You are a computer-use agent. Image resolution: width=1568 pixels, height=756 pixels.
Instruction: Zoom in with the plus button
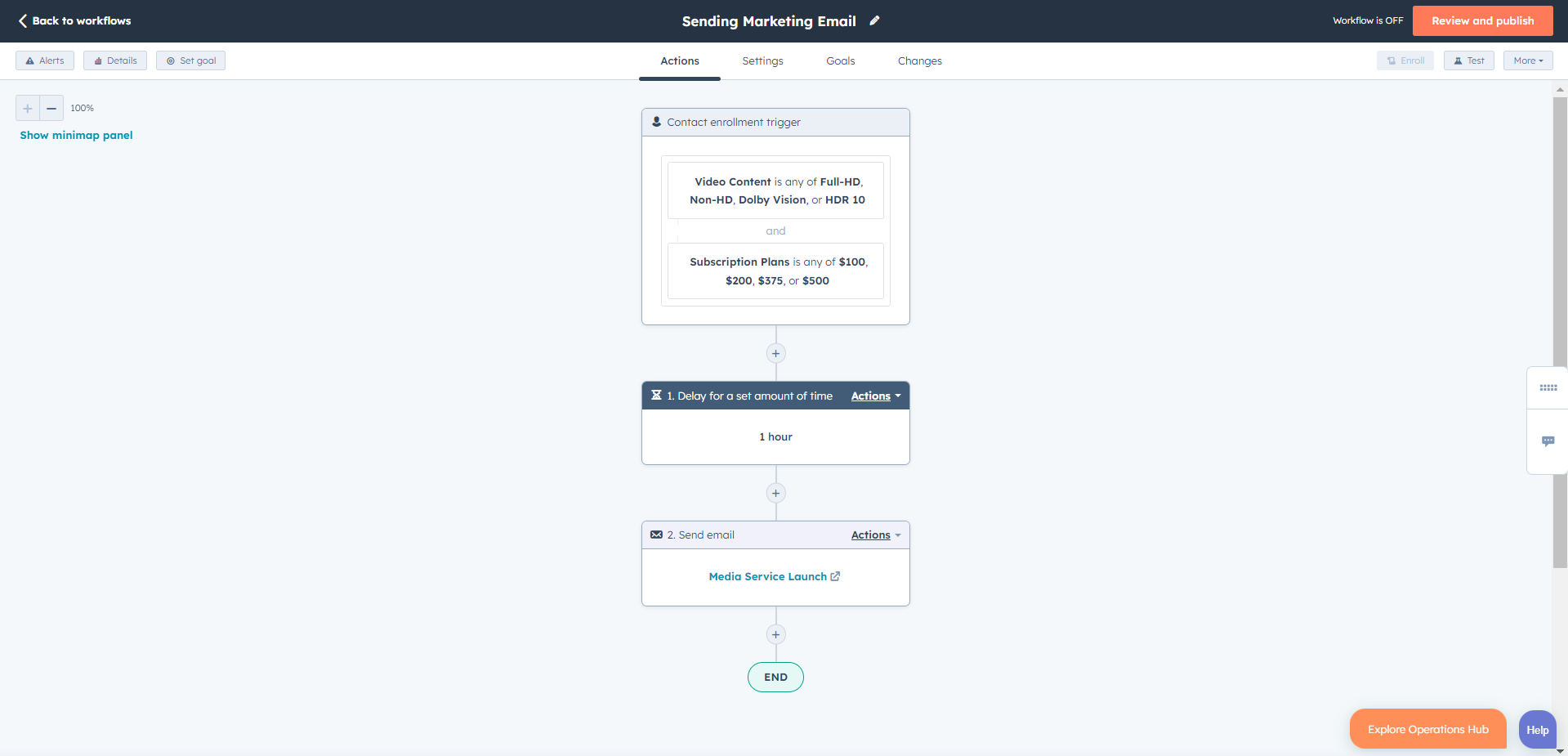(28, 108)
